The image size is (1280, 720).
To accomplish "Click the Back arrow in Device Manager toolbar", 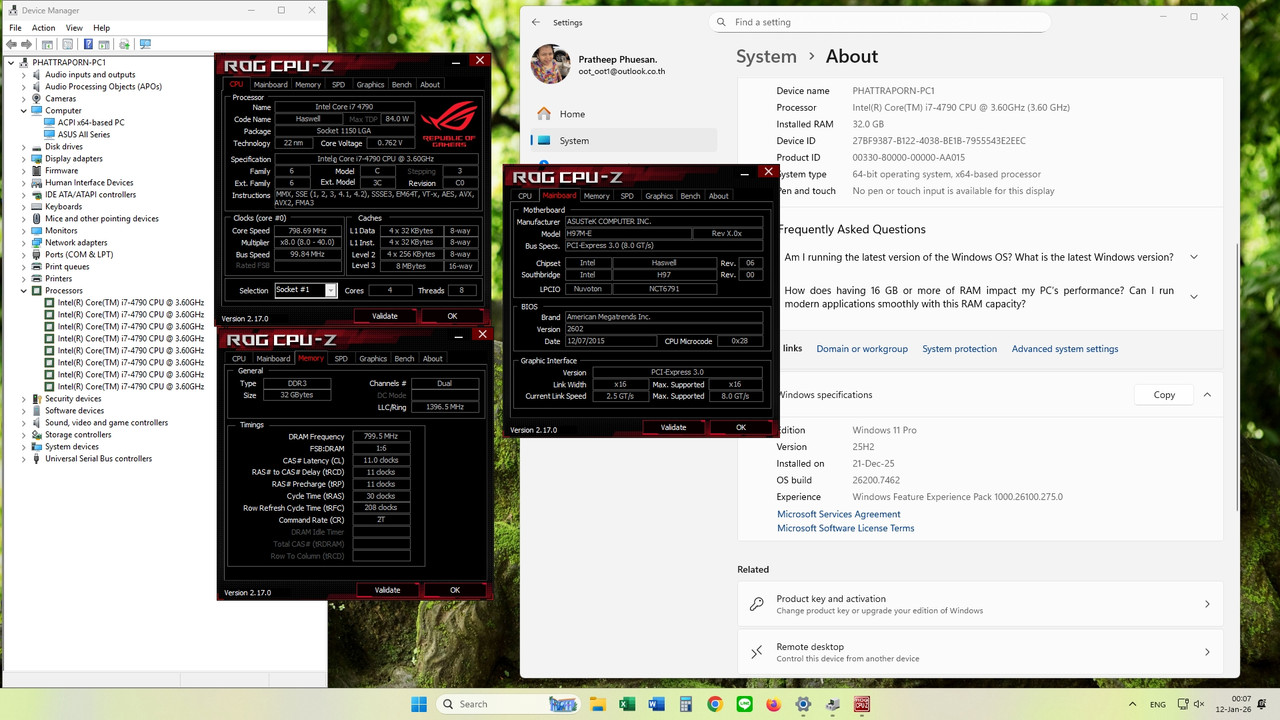I will tap(13, 44).
